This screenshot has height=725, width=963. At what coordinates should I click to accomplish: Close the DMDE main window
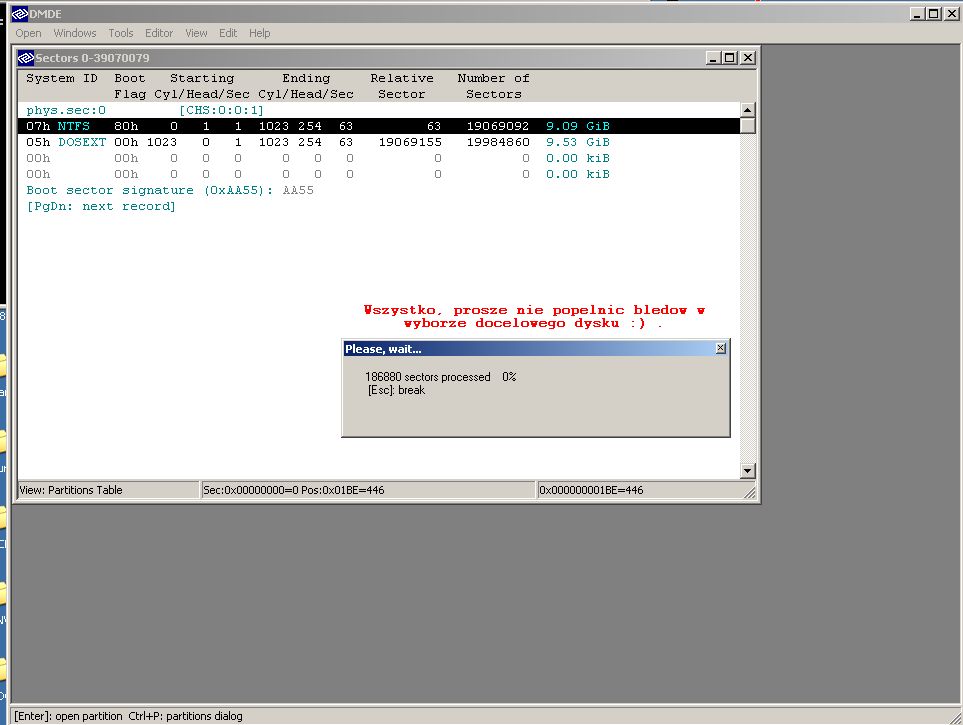point(951,14)
